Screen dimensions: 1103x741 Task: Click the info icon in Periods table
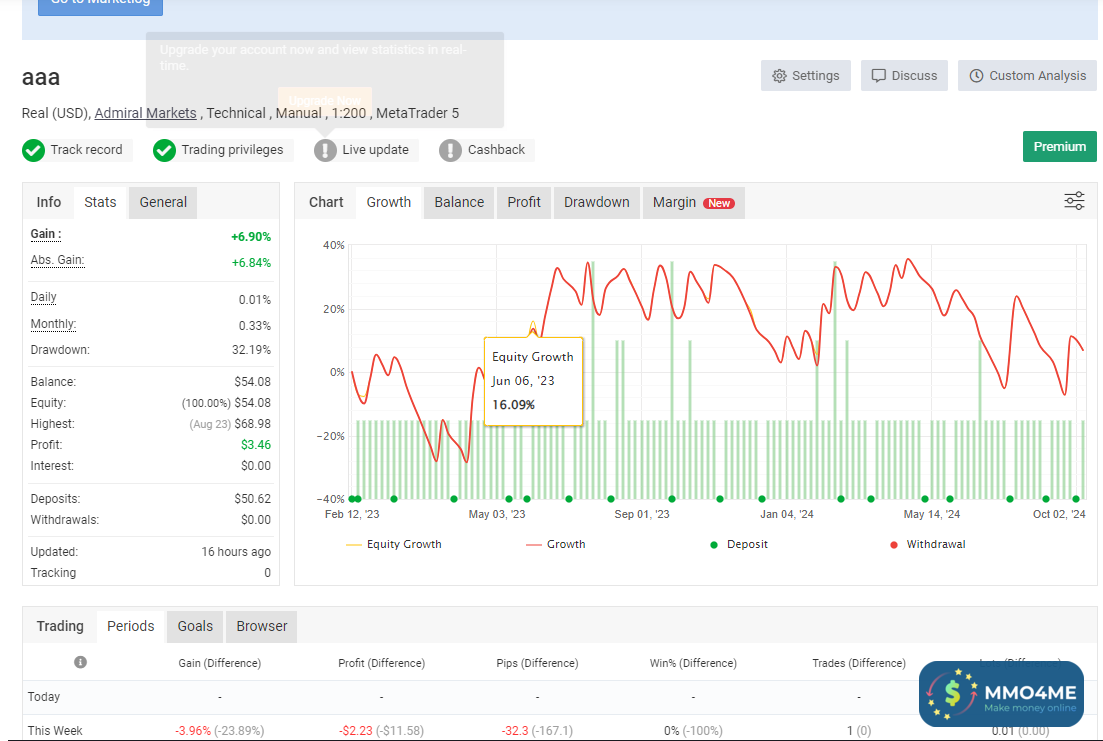80,662
